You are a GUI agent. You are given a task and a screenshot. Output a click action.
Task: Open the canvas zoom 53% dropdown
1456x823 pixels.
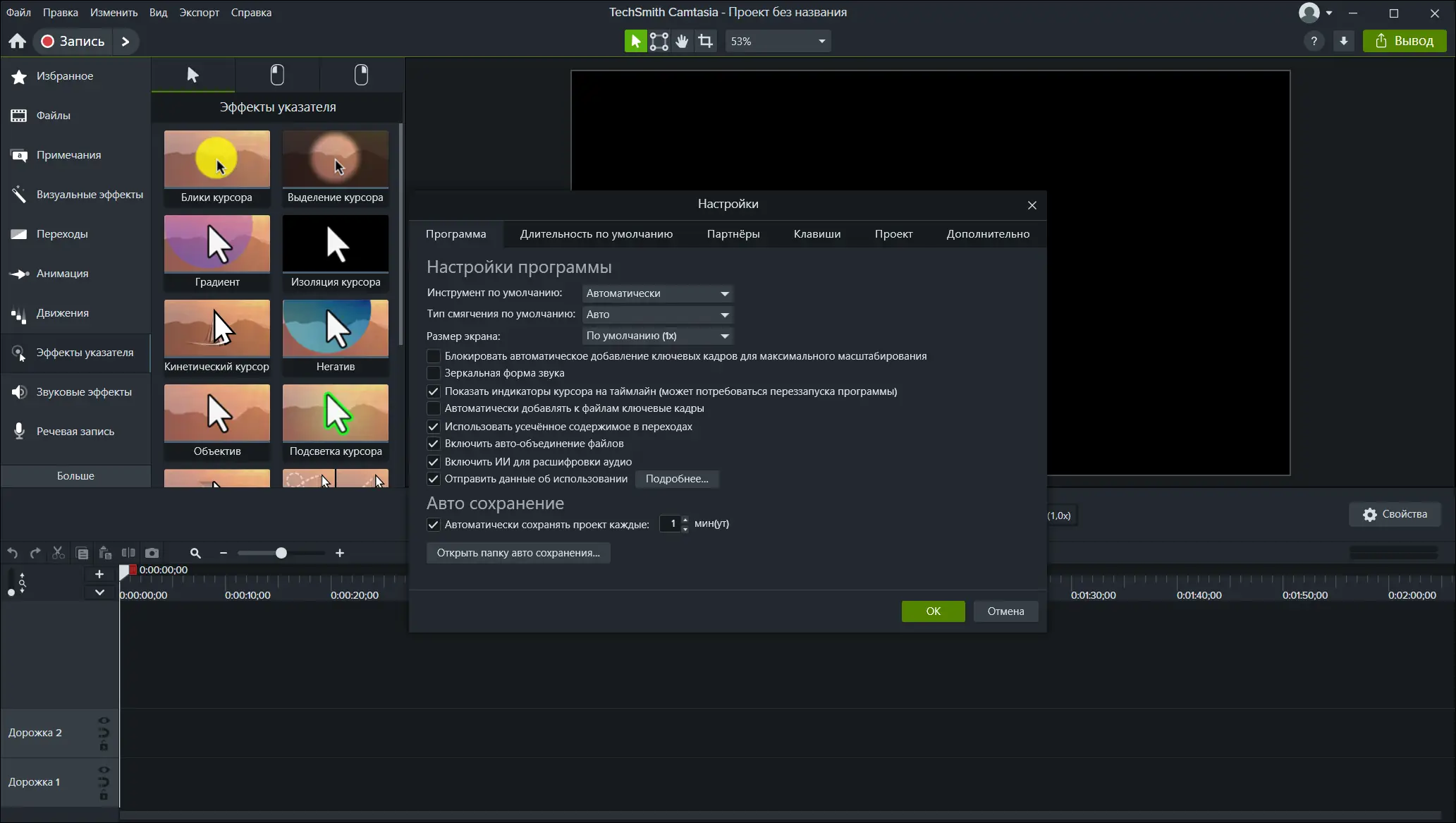coord(778,42)
